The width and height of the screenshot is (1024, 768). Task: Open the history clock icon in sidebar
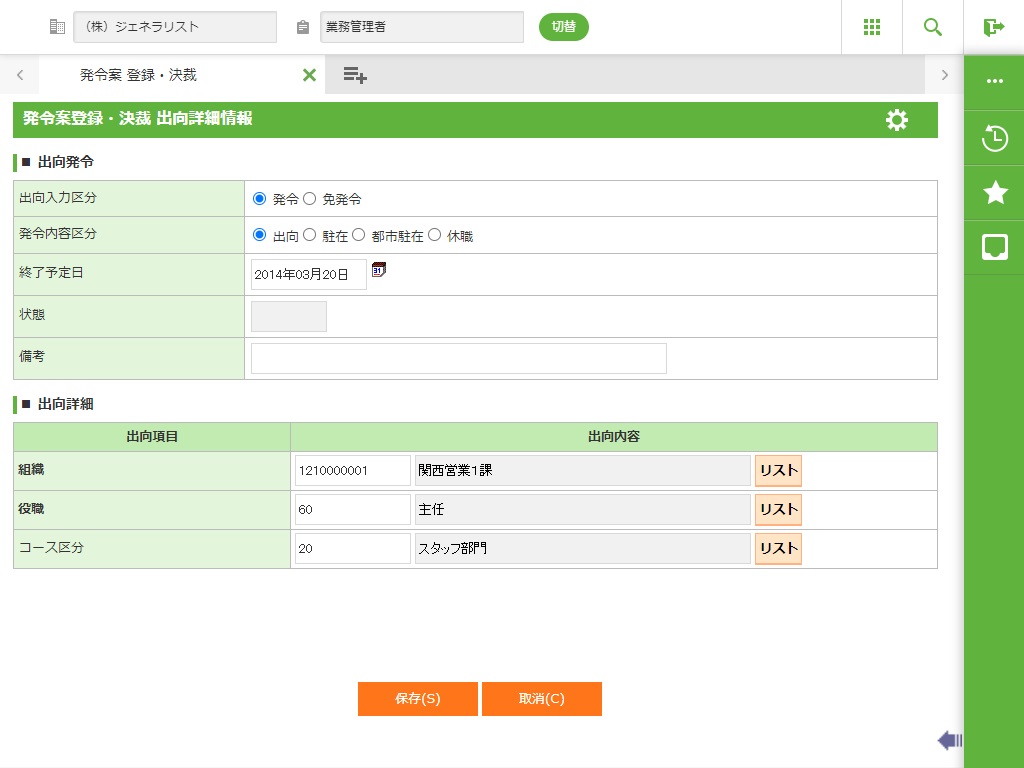click(995, 138)
